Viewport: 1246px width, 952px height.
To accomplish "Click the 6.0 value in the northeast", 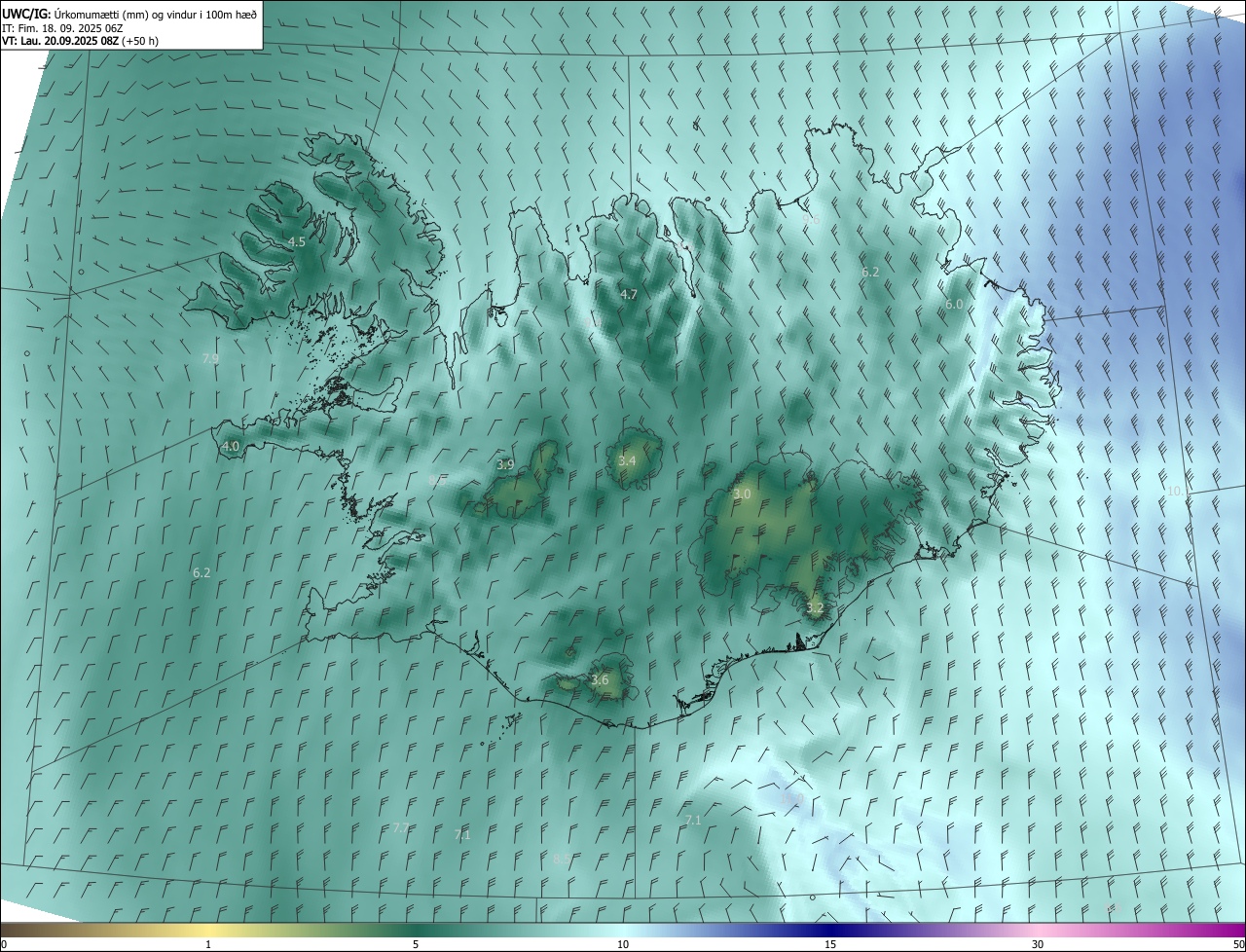I will pos(954,305).
